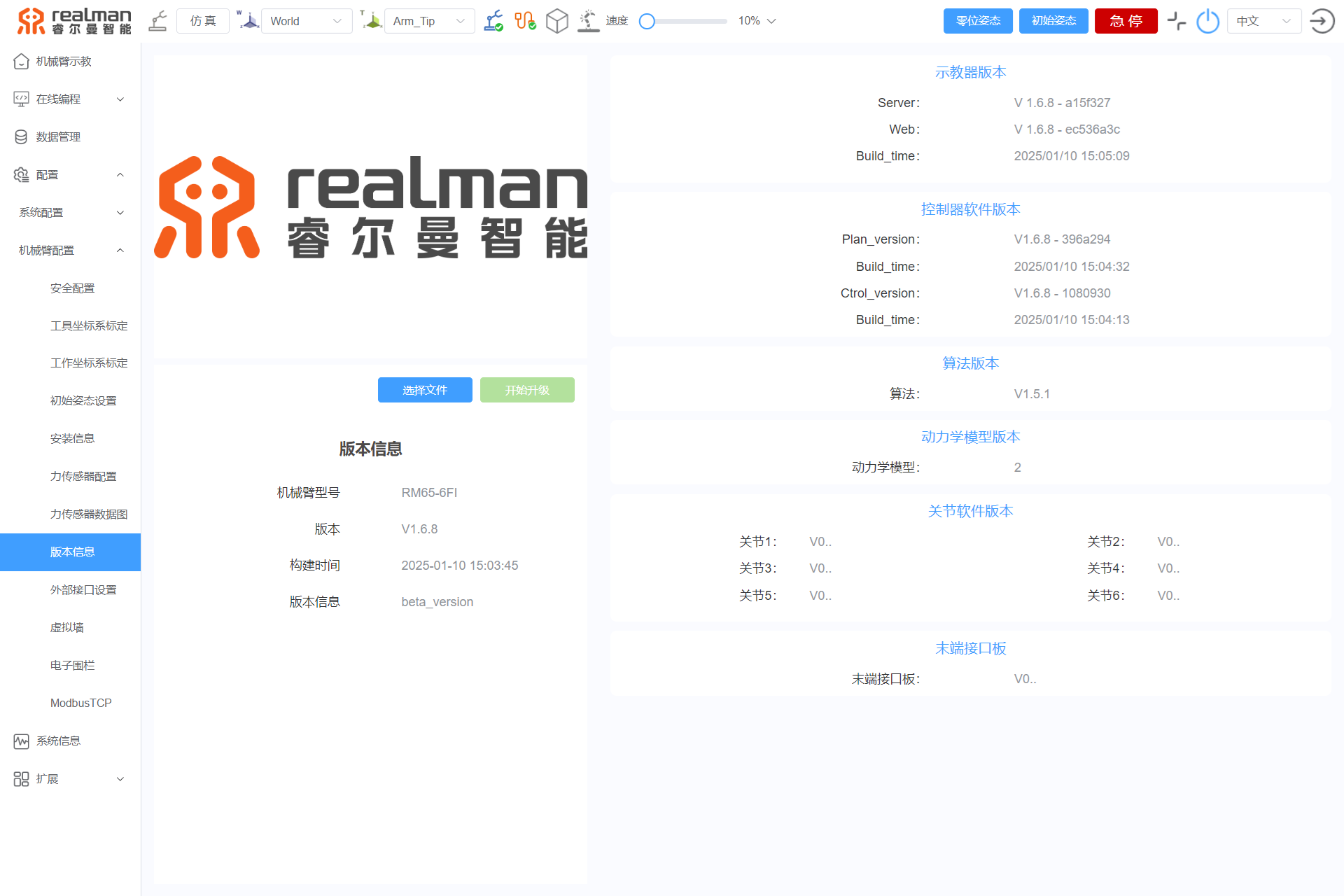Viewport: 1344px width, 896px height.
Task: Click the code monitor icon beside 在线编程
Action: coord(22,99)
